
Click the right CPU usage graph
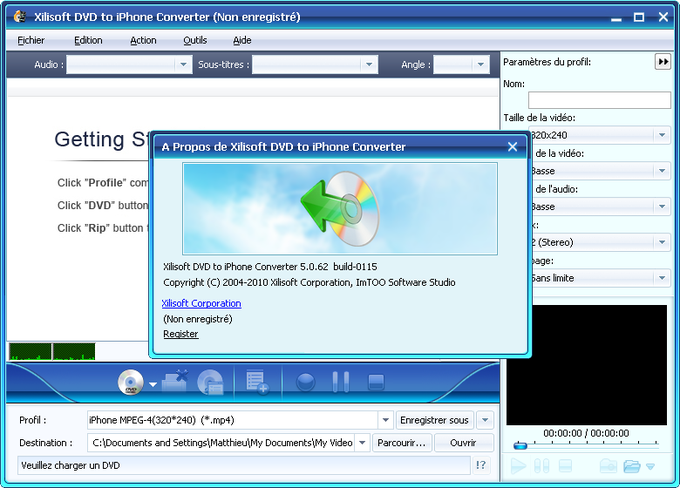click(74, 351)
